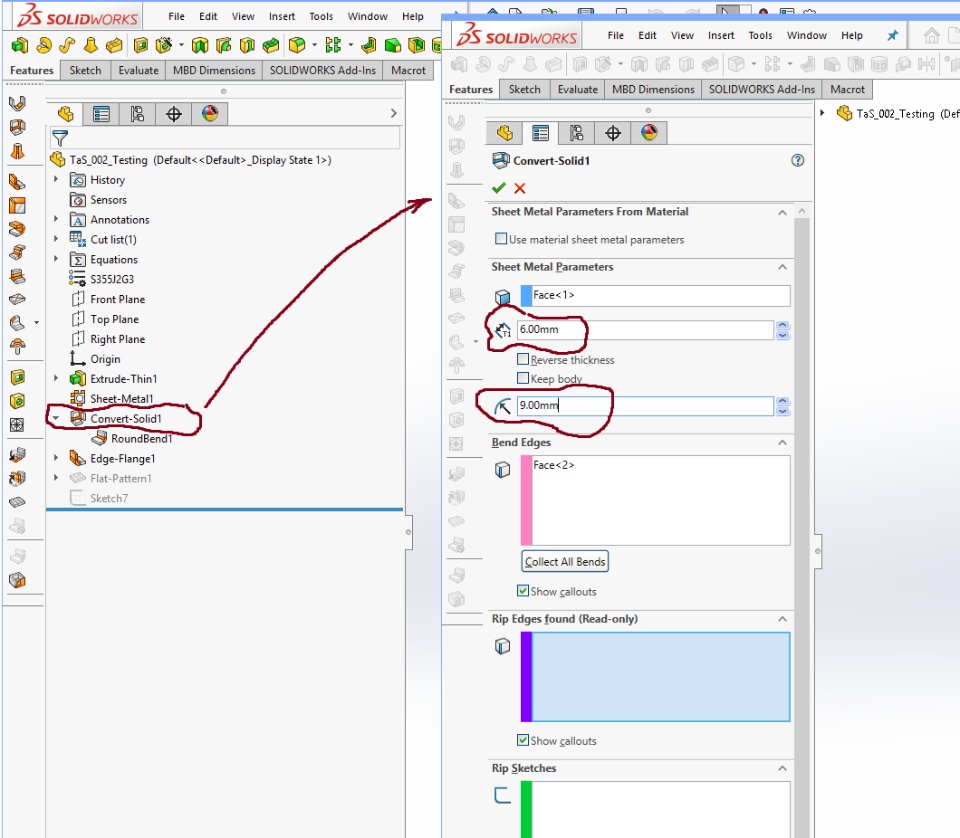Tick the Keep body checkbox
Viewport: 960px width, 838px height.
coord(523,378)
